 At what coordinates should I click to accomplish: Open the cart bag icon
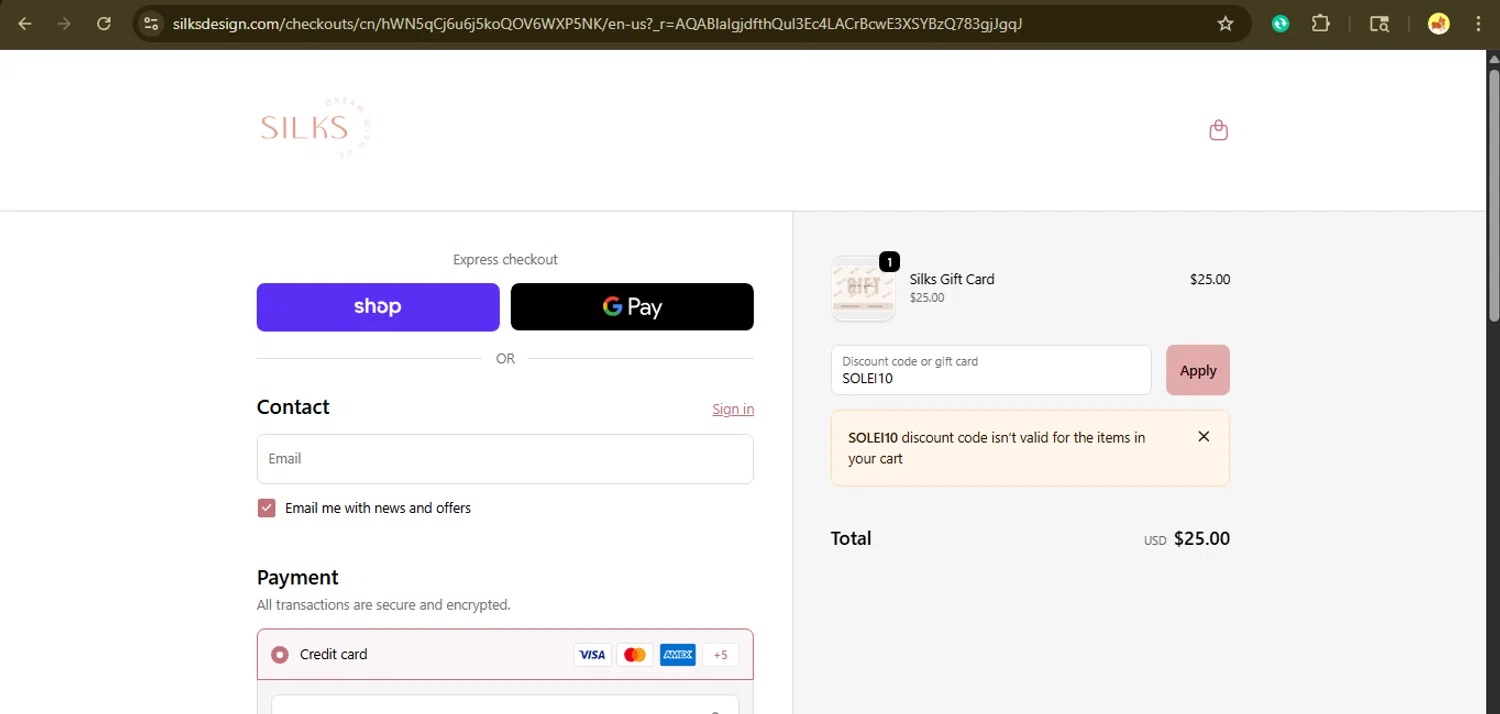(1218, 130)
